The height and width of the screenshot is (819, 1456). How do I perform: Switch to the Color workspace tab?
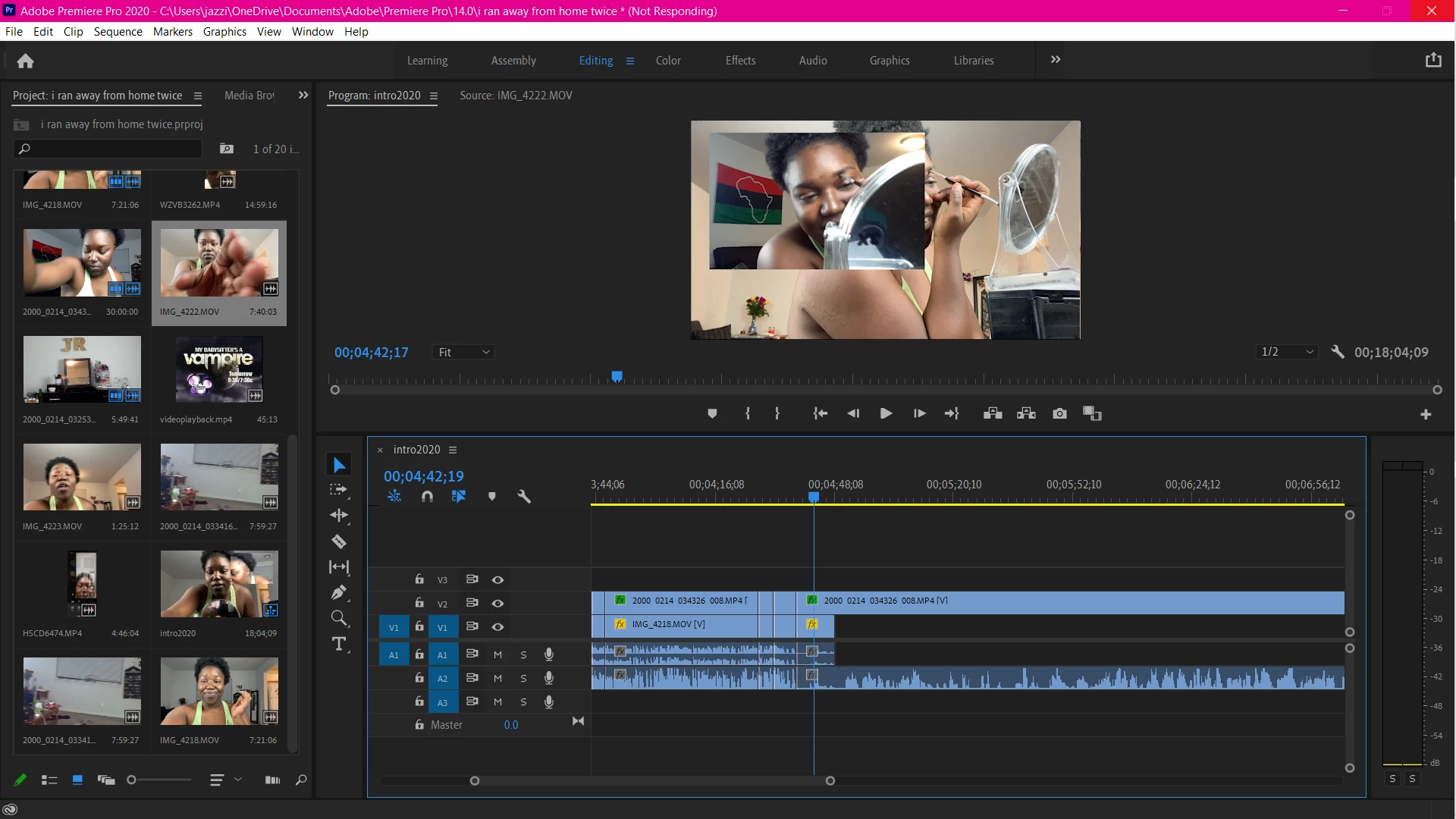click(668, 61)
